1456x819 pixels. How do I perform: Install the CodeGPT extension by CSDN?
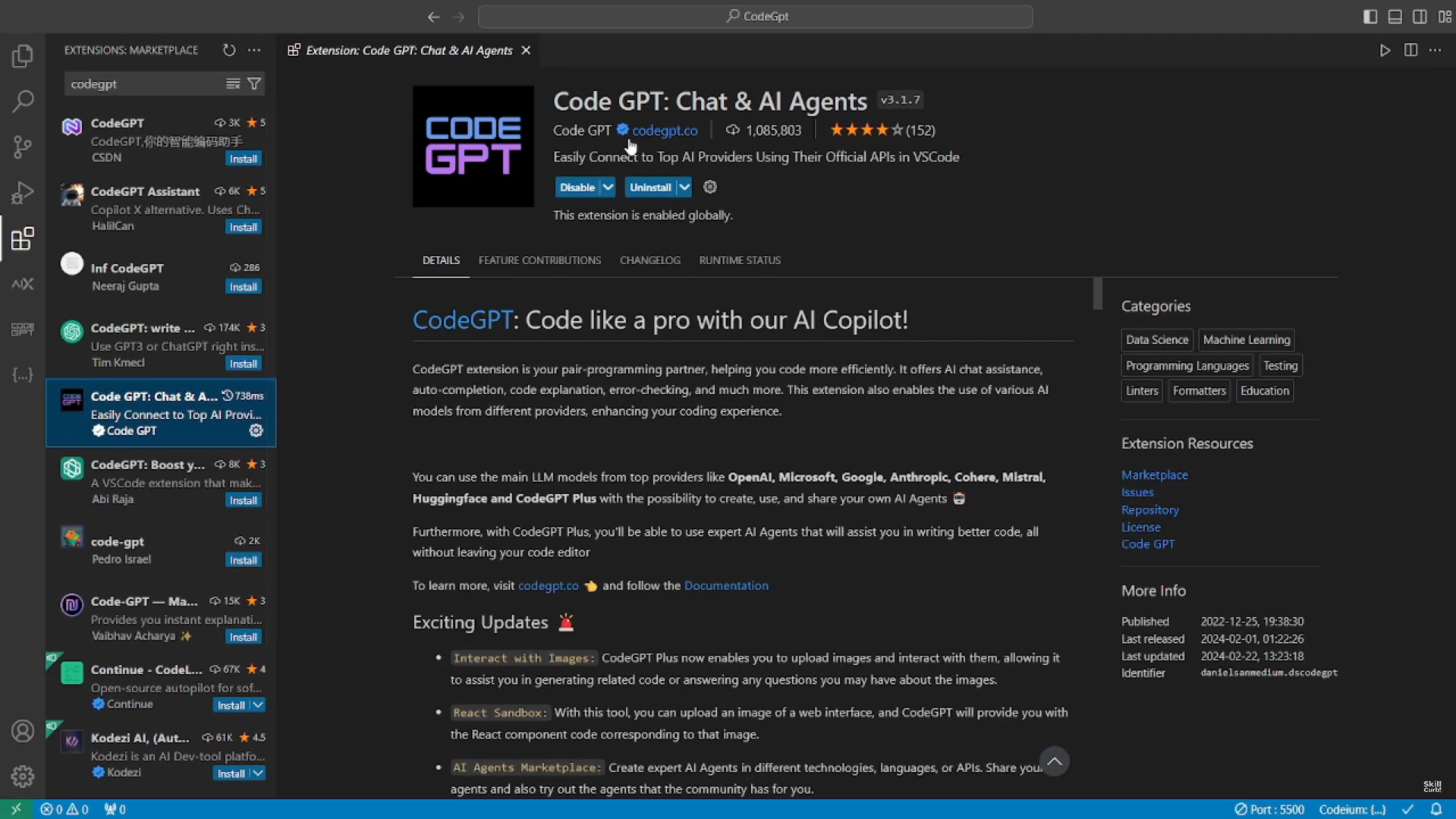coord(244,159)
